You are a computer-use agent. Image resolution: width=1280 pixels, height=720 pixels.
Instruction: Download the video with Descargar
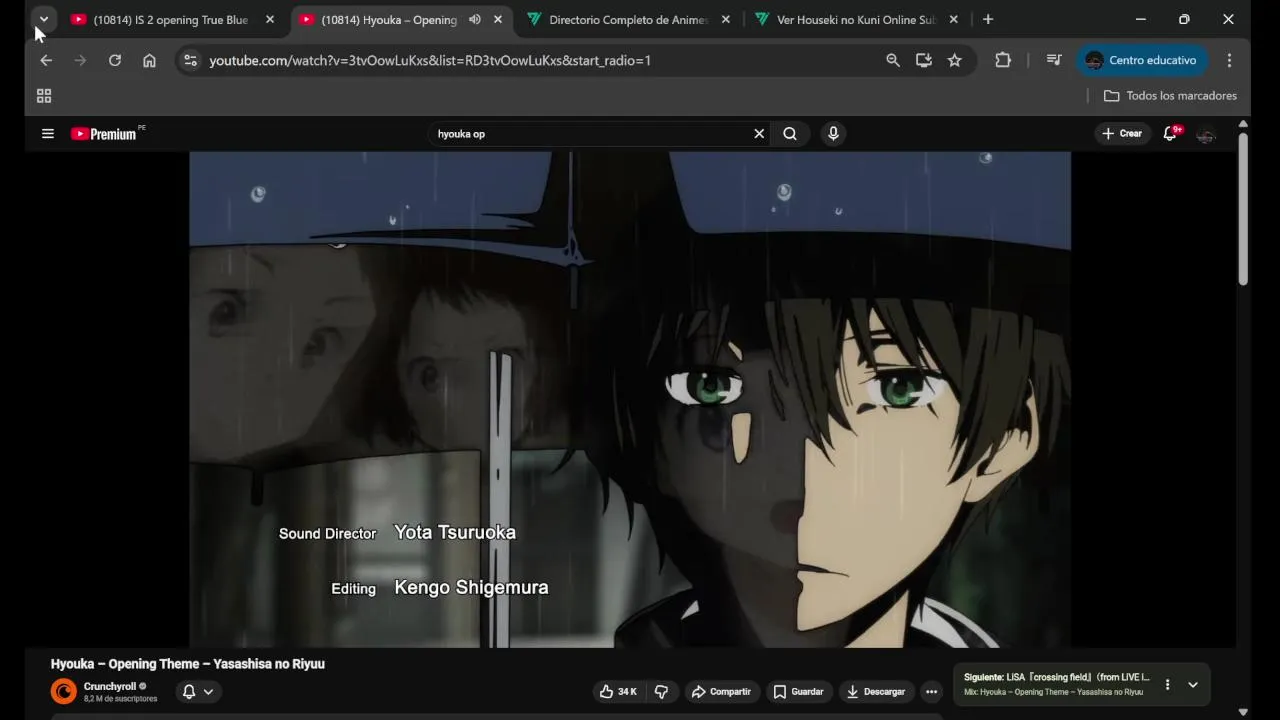tap(875, 691)
